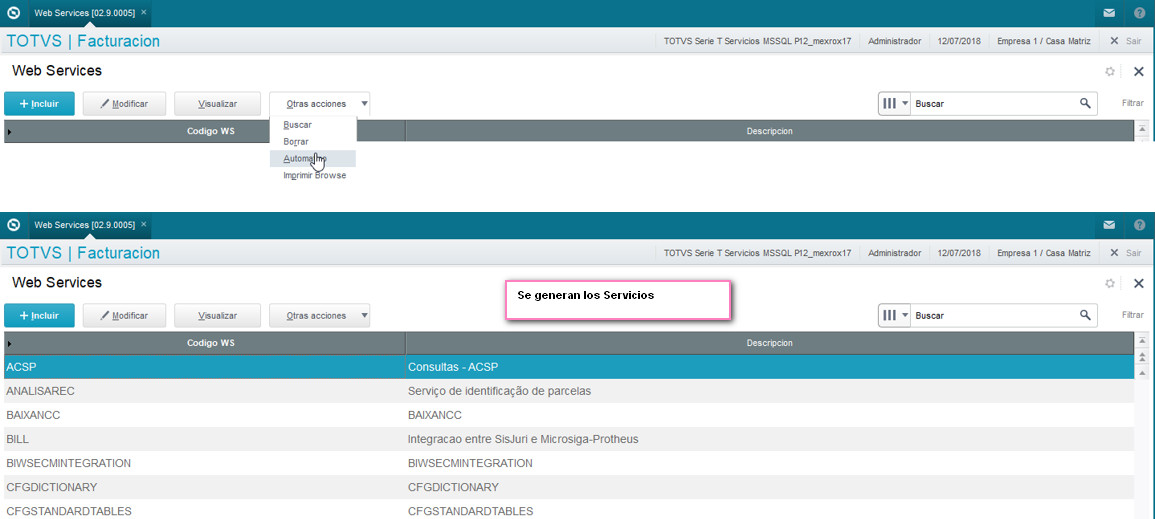Click help question mark in services-list window
Screen dimensions: 1155x519
(x=1140, y=225)
